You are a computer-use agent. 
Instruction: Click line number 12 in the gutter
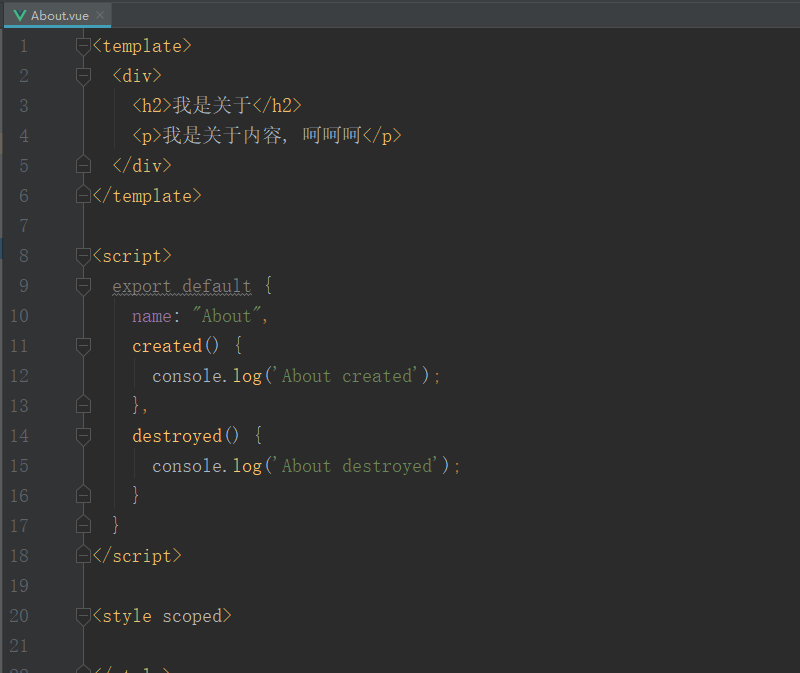(19, 376)
